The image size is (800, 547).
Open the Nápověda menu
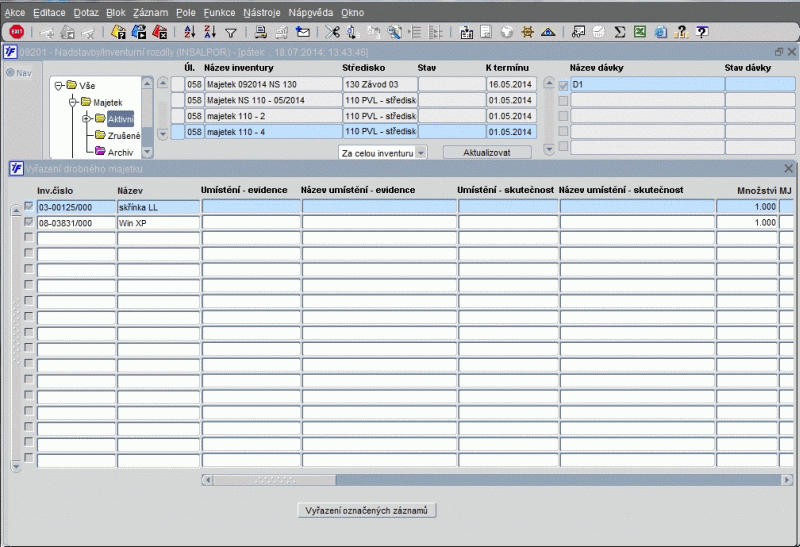(311, 12)
